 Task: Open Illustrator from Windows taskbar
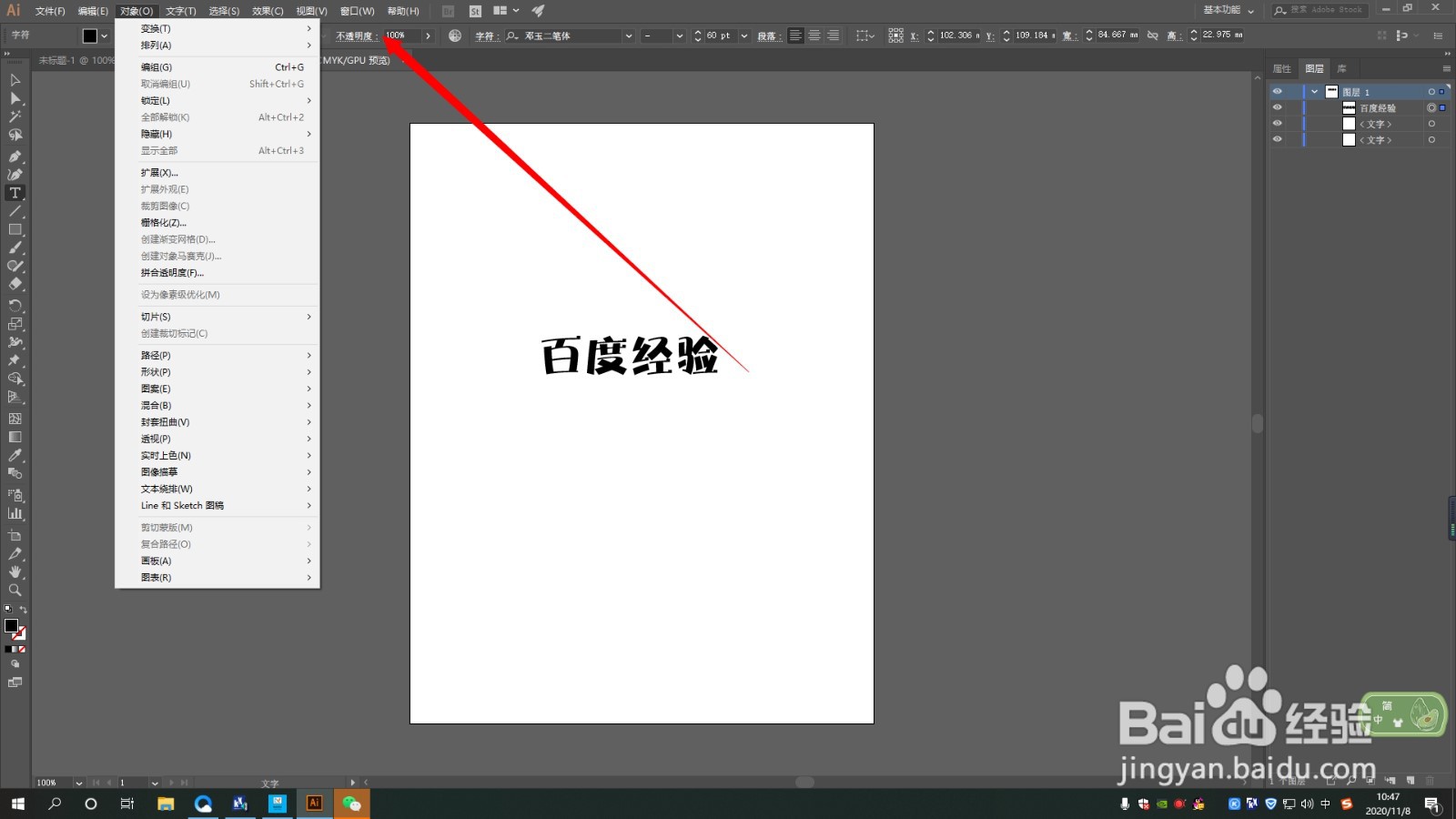coord(314,804)
